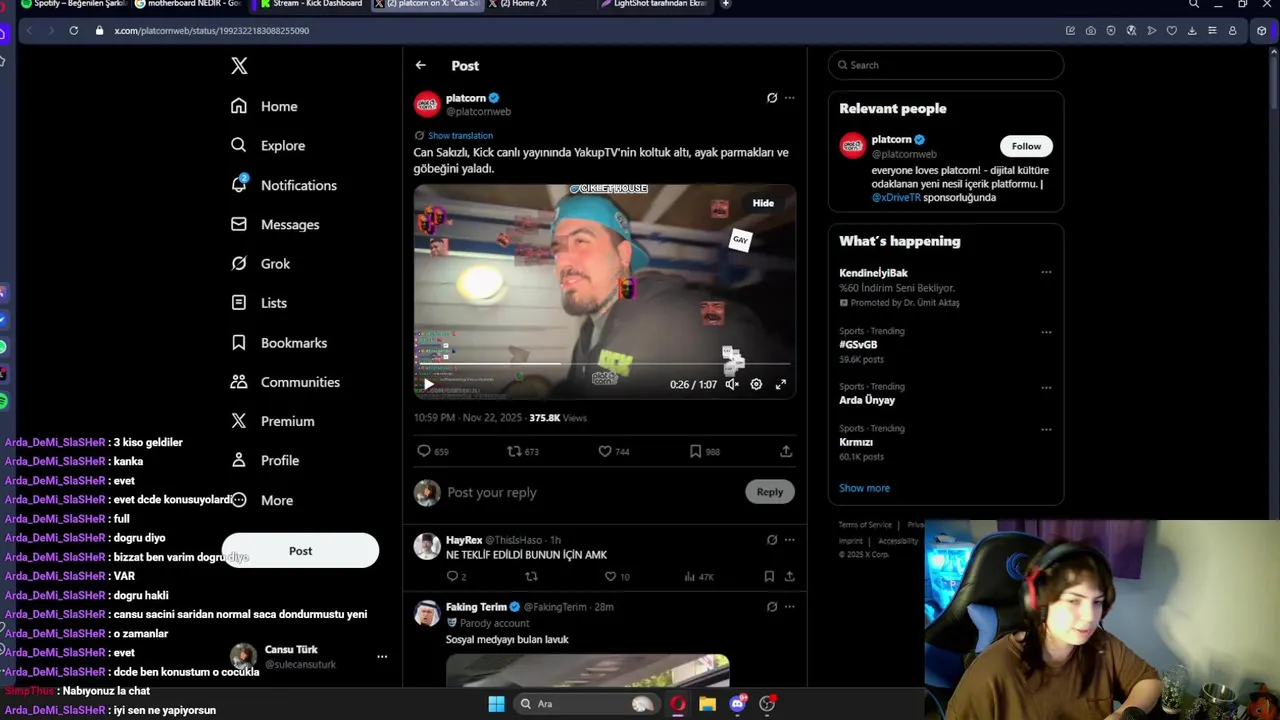Repost HayRex's comment
1280x720 pixels.
coord(531,576)
